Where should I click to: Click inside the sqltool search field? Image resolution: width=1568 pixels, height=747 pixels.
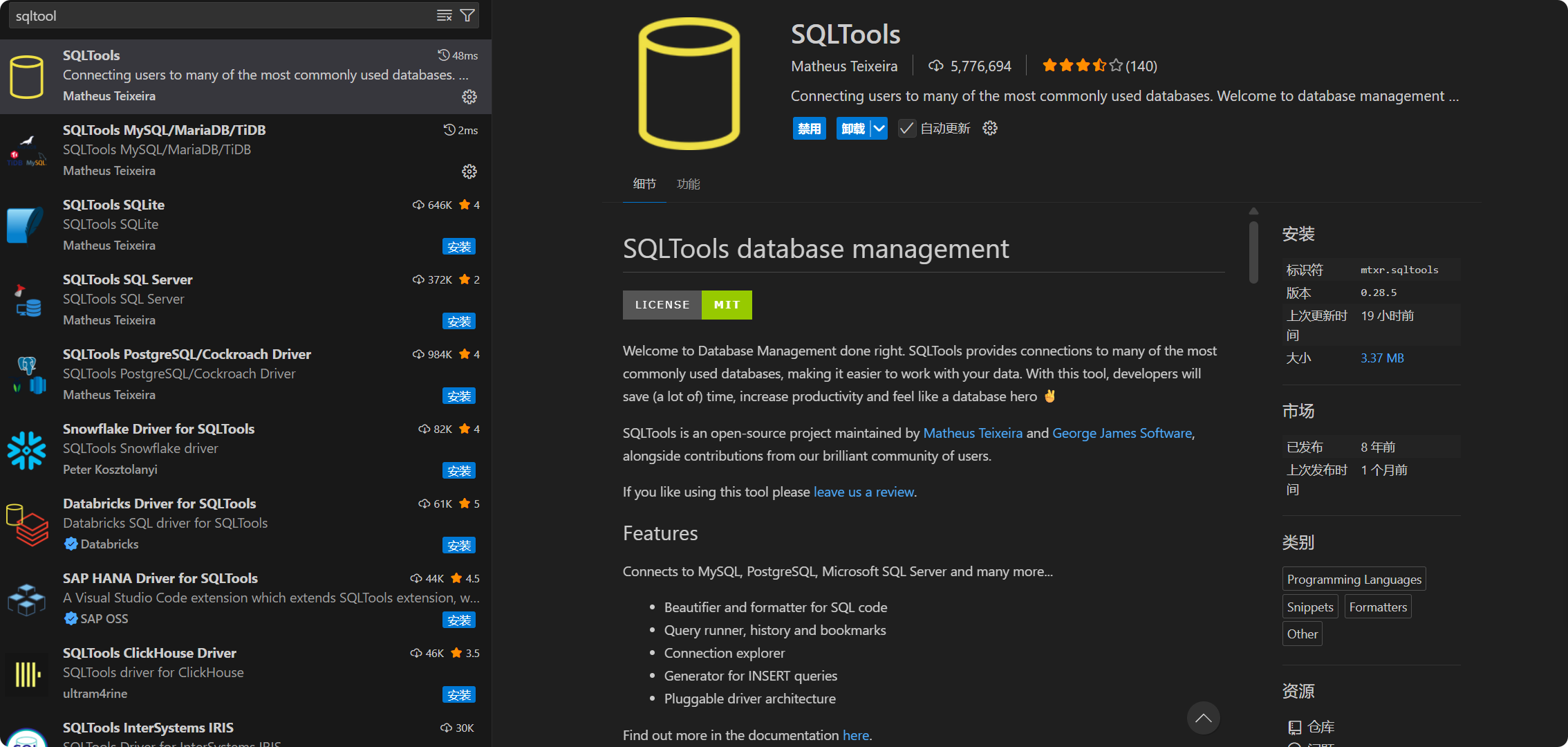click(207, 15)
